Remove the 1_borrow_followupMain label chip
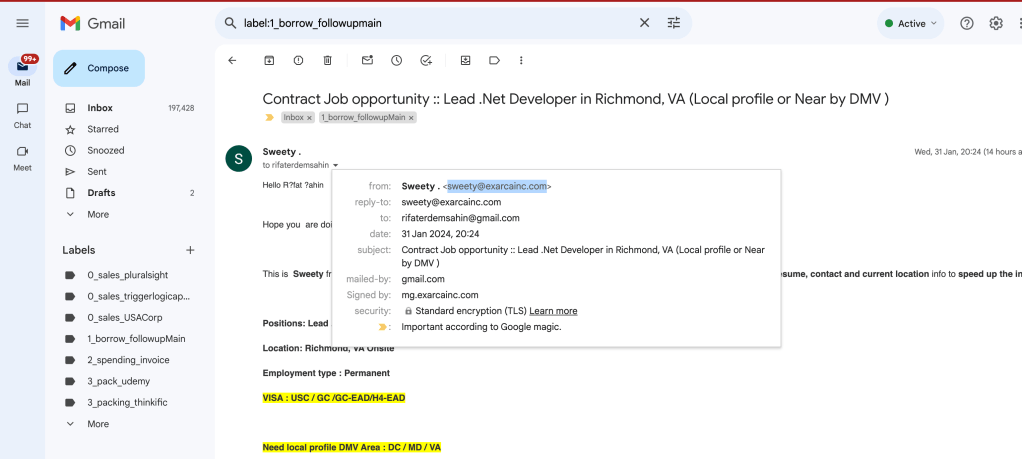Image resolution: width=1022 pixels, height=459 pixels. click(x=411, y=118)
